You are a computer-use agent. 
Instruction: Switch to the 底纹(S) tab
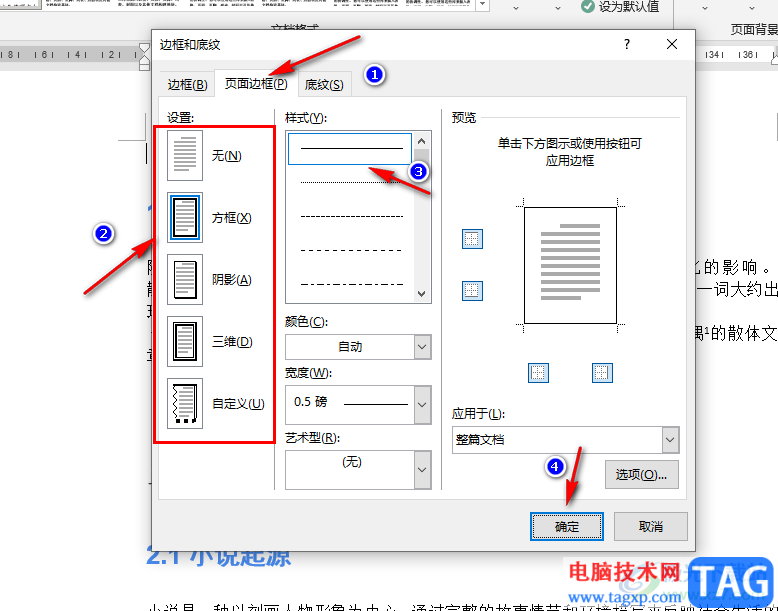(x=324, y=84)
